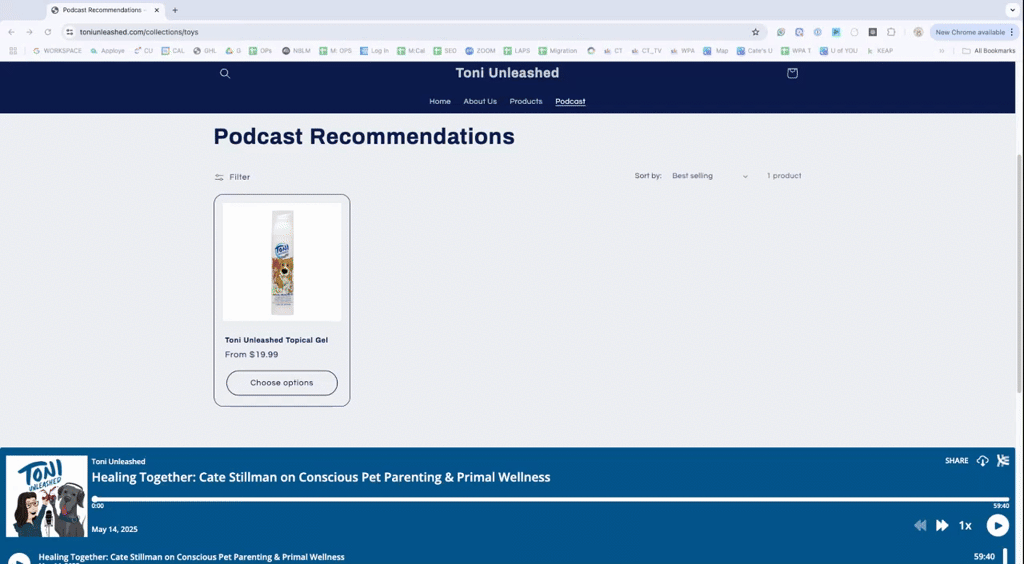Open the SEO bookmark
This screenshot has width=1024, height=564.
[445, 51]
